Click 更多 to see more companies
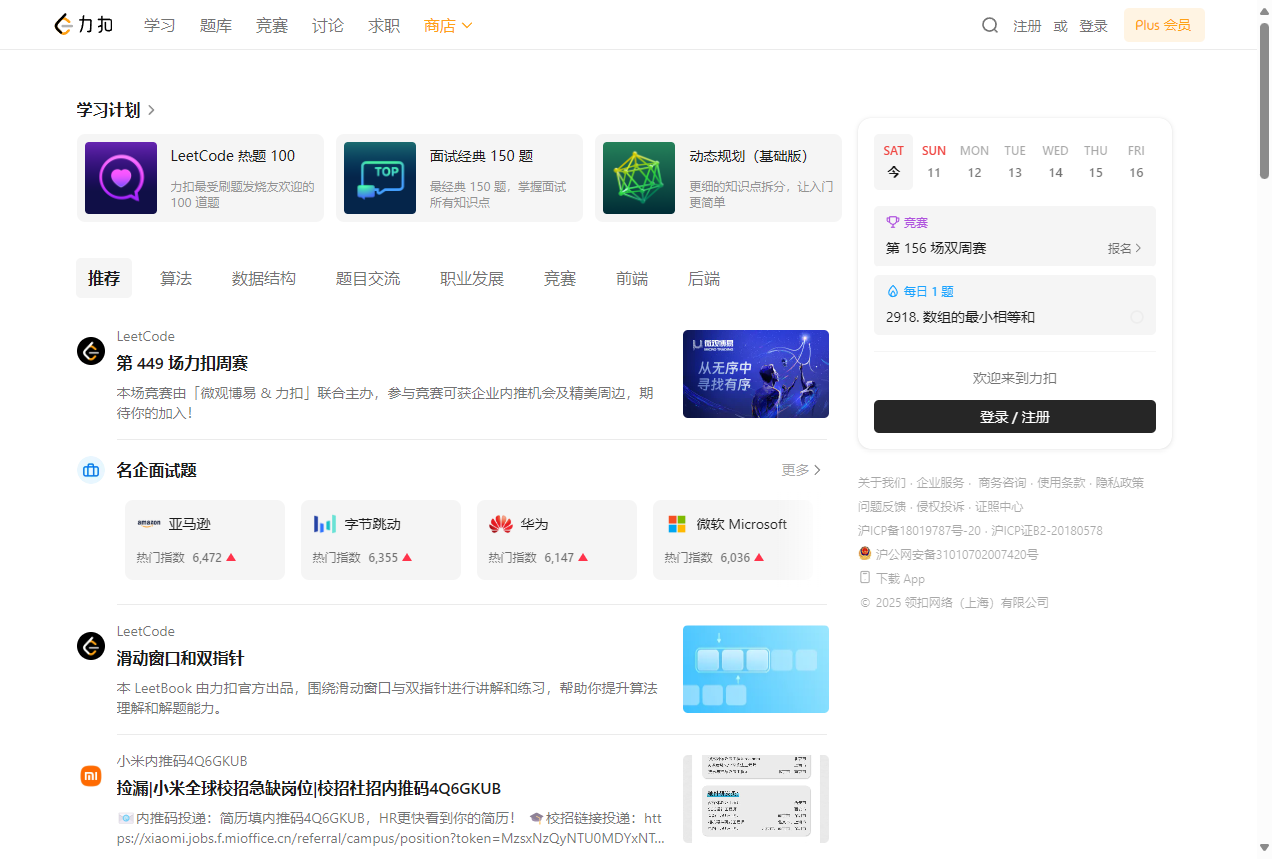 [x=801, y=470]
